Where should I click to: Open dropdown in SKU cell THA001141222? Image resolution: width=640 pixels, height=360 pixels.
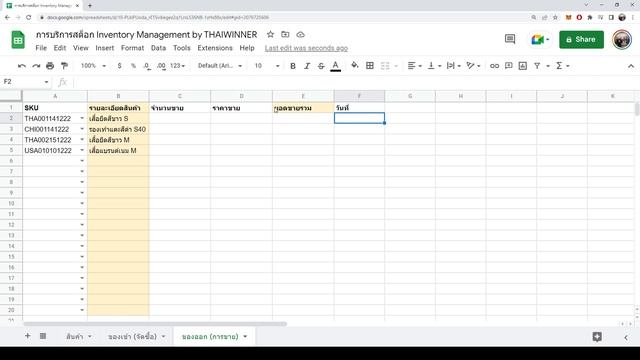pos(82,118)
